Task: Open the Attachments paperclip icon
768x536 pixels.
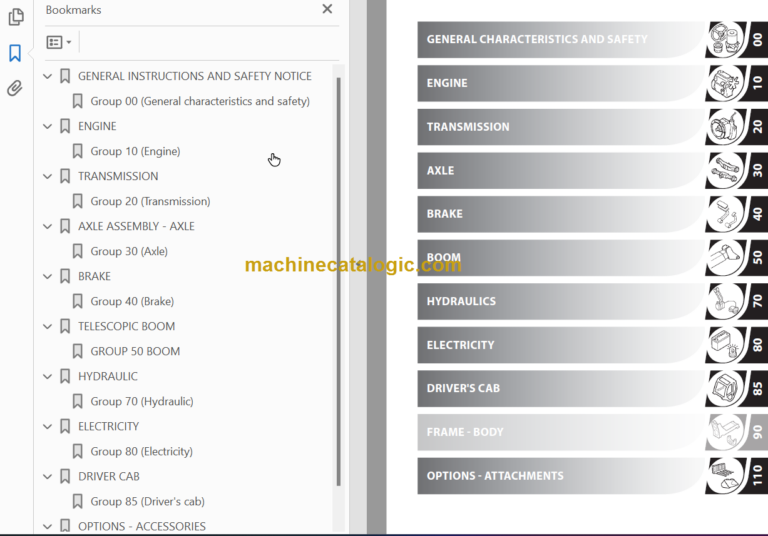Action: tap(15, 88)
